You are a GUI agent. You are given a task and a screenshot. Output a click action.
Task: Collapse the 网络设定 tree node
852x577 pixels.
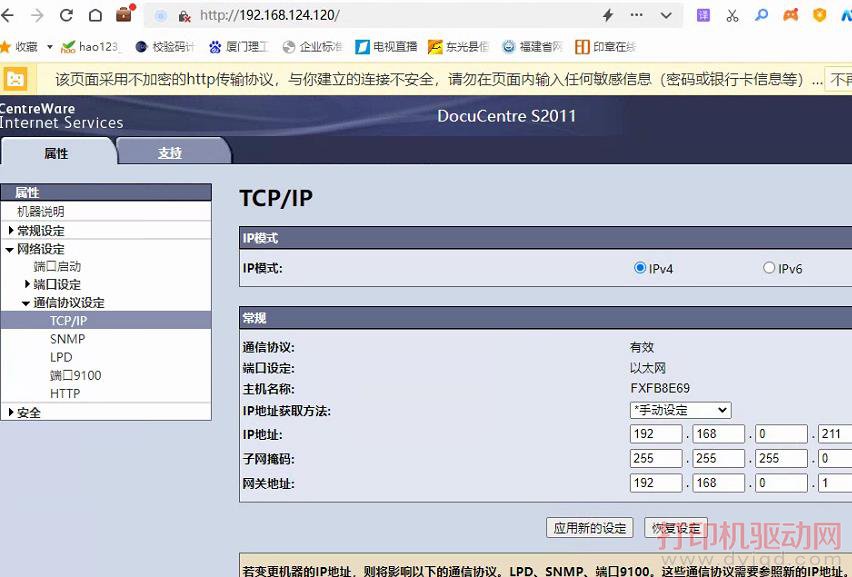(10, 249)
